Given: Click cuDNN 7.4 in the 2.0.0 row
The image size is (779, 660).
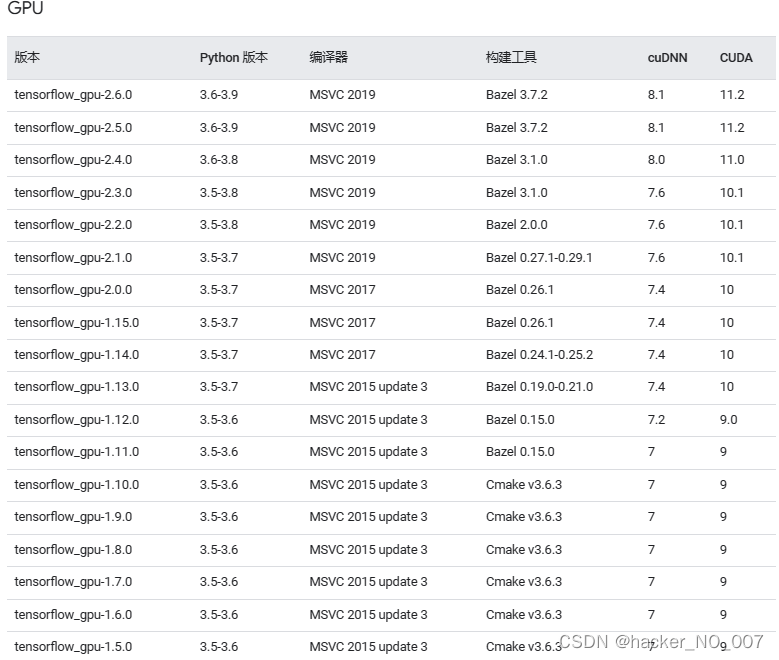Looking at the screenshot, I should [656, 290].
